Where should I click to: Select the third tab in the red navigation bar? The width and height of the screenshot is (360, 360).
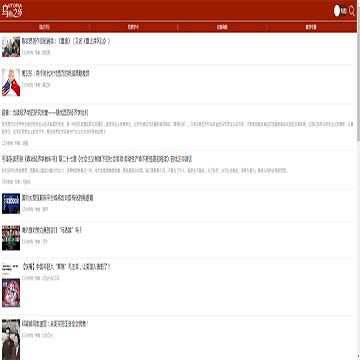222,27
